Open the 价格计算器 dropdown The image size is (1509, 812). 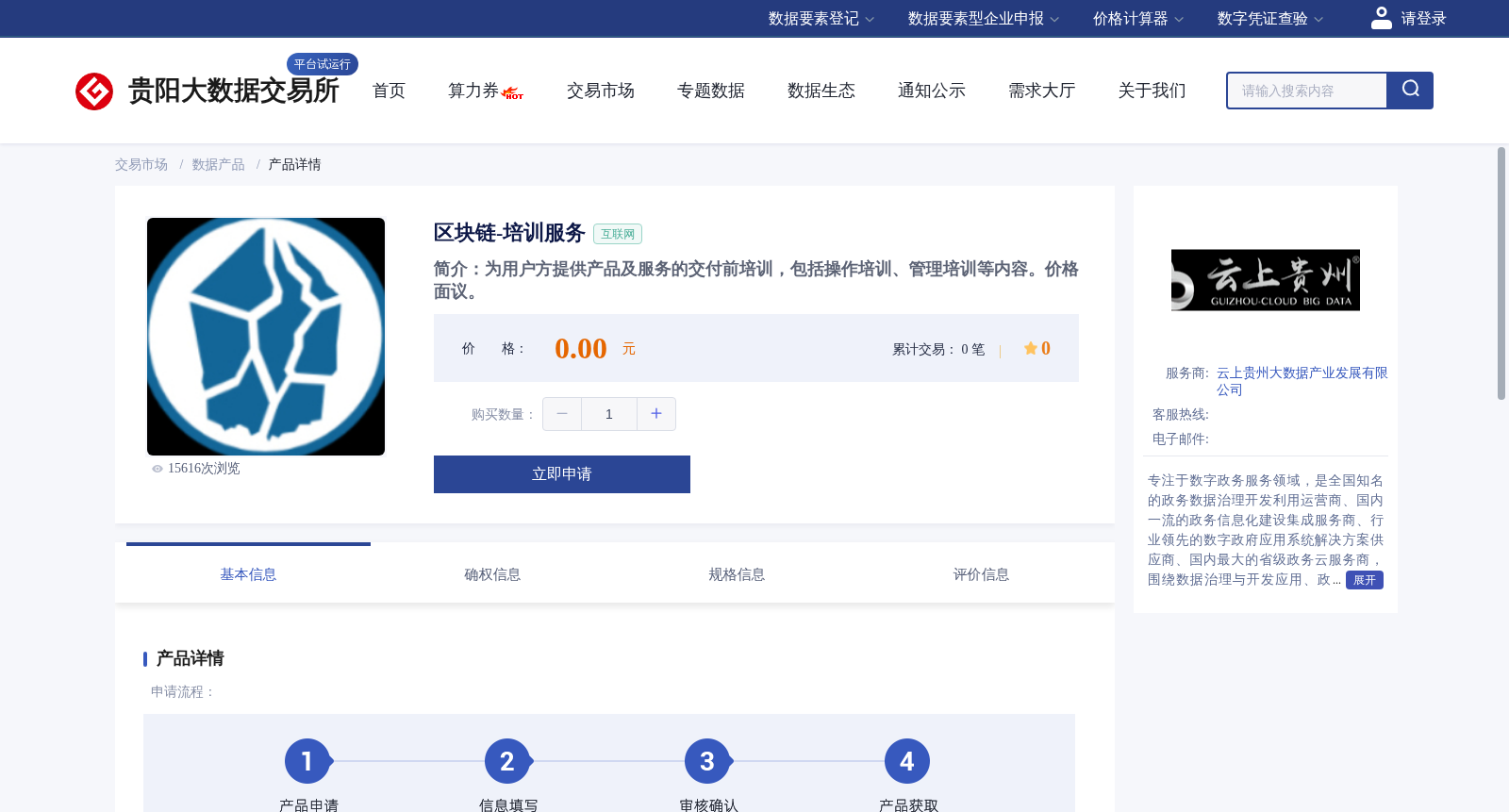(x=1138, y=19)
